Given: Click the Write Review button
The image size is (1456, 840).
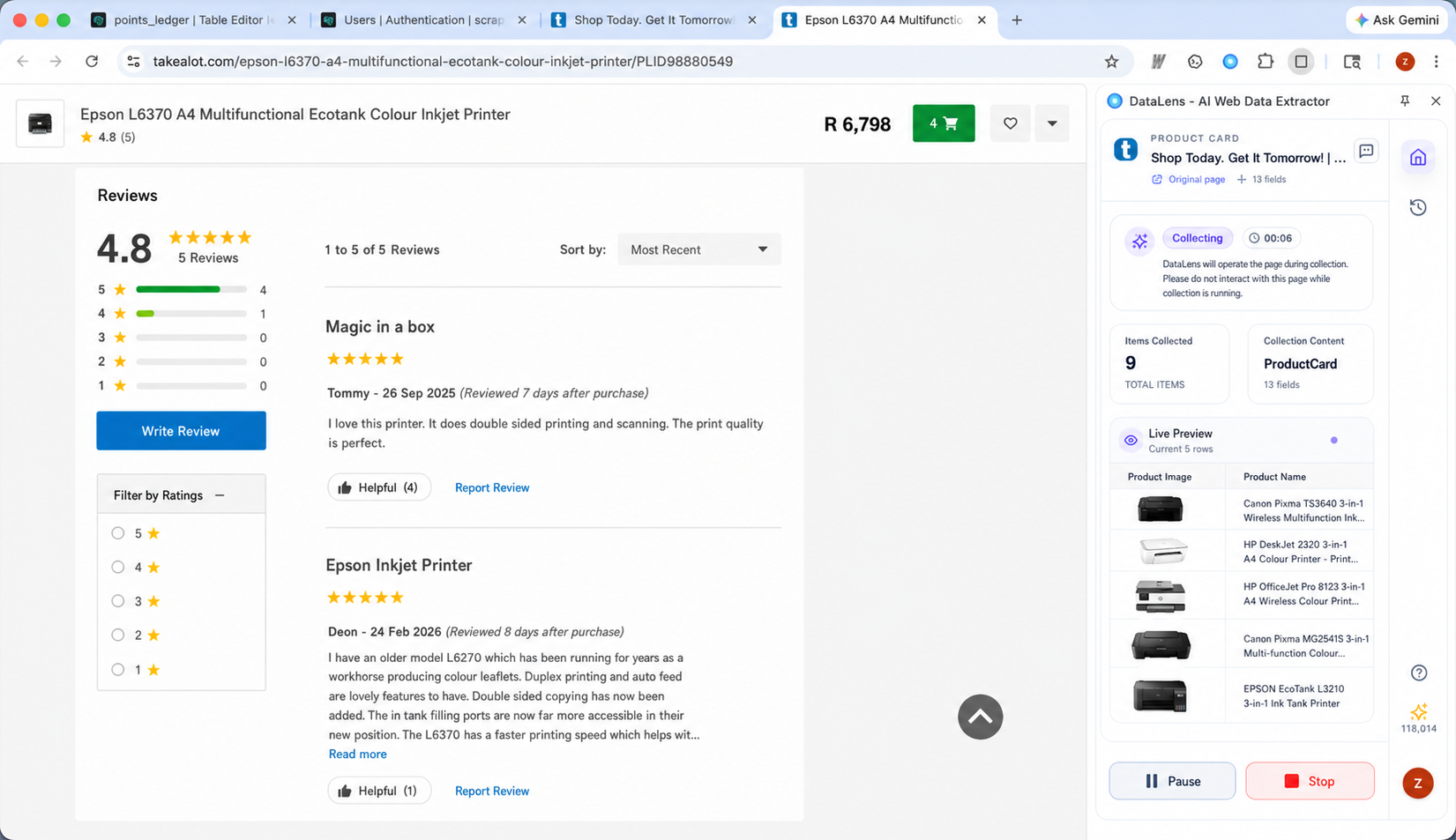Looking at the screenshot, I should (181, 431).
